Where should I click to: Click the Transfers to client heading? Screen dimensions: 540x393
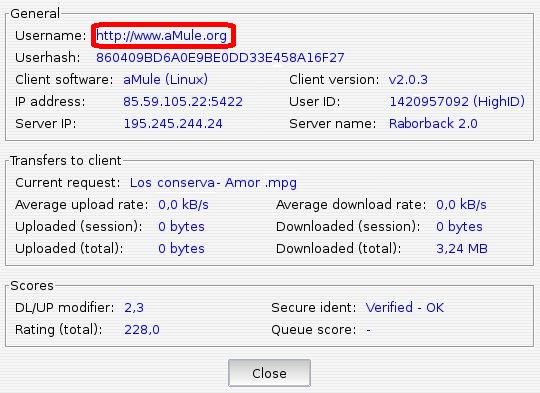65,161
